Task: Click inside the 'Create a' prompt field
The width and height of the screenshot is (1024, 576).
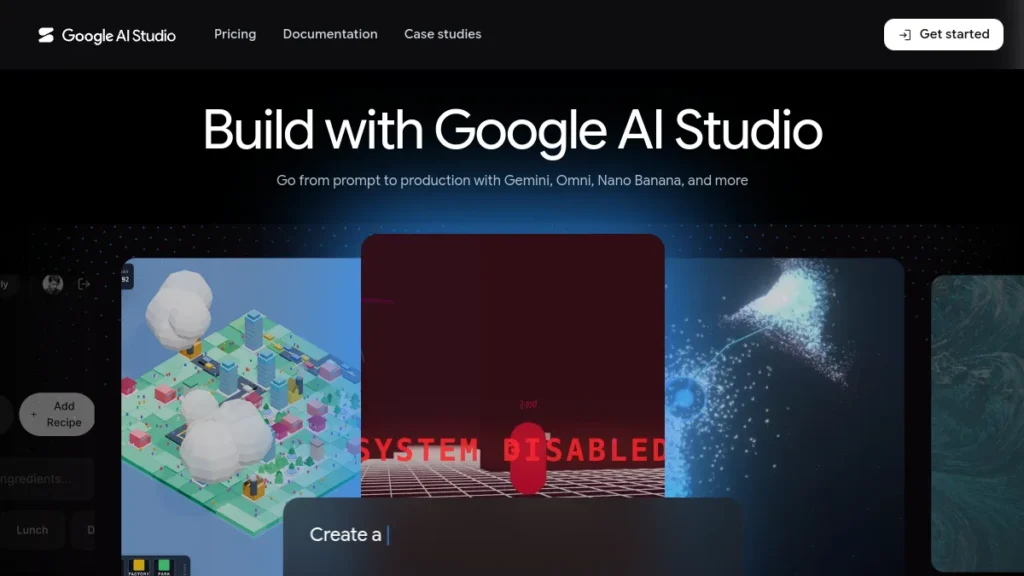Action: (x=511, y=536)
